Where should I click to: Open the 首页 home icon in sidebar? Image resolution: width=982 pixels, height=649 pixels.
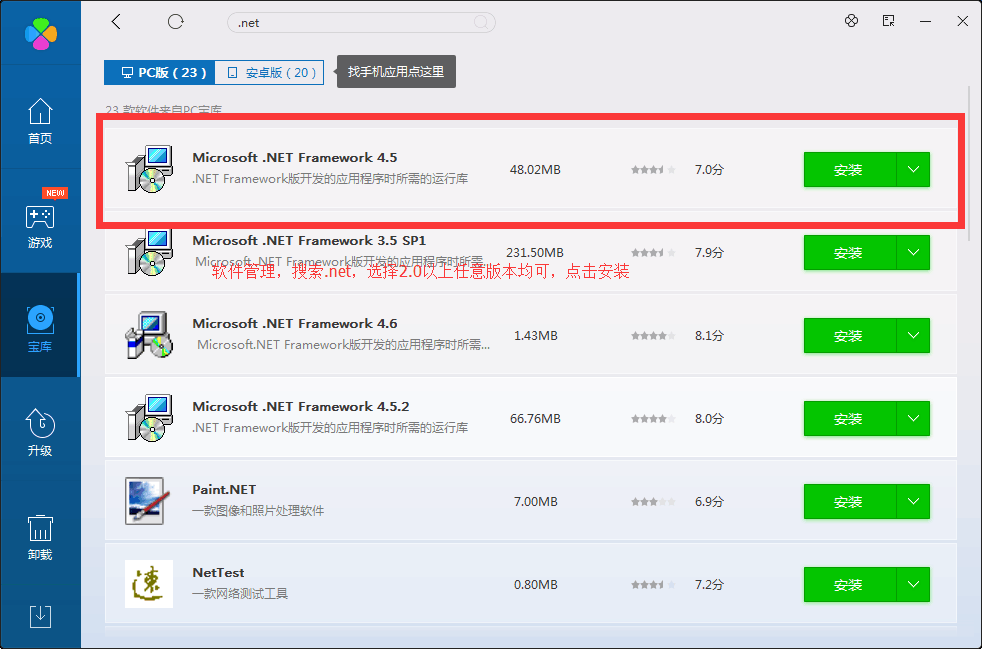40,120
